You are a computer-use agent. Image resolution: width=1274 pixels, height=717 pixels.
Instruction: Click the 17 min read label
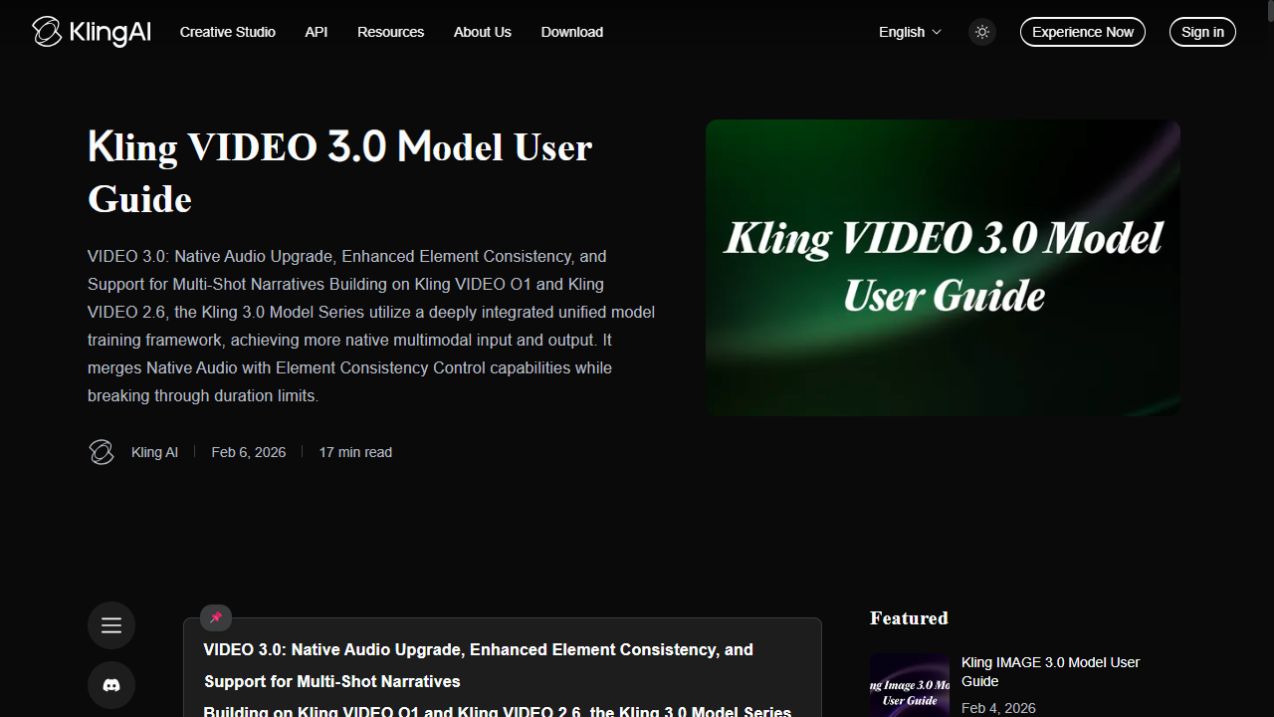(x=355, y=452)
